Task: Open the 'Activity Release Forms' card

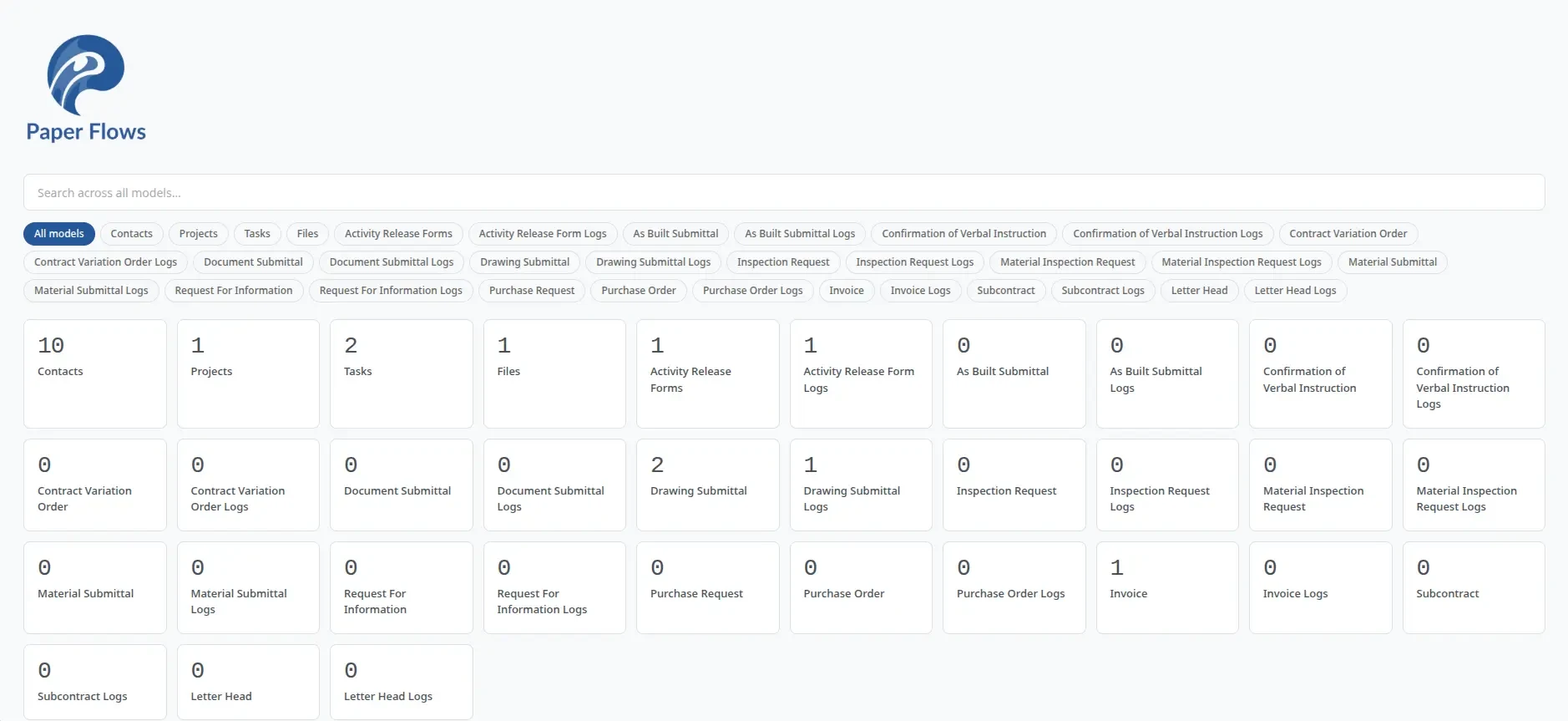Action: (x=708, y=373)
